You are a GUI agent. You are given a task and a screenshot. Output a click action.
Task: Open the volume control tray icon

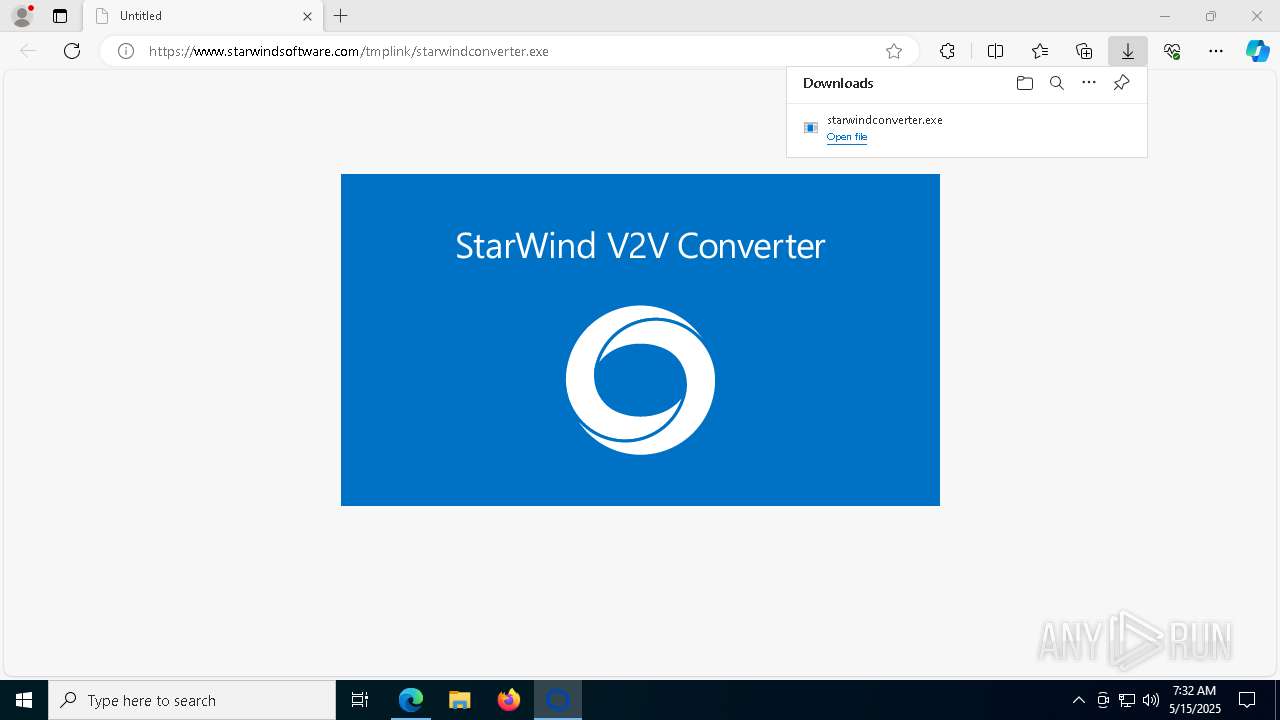[1151, 700]
